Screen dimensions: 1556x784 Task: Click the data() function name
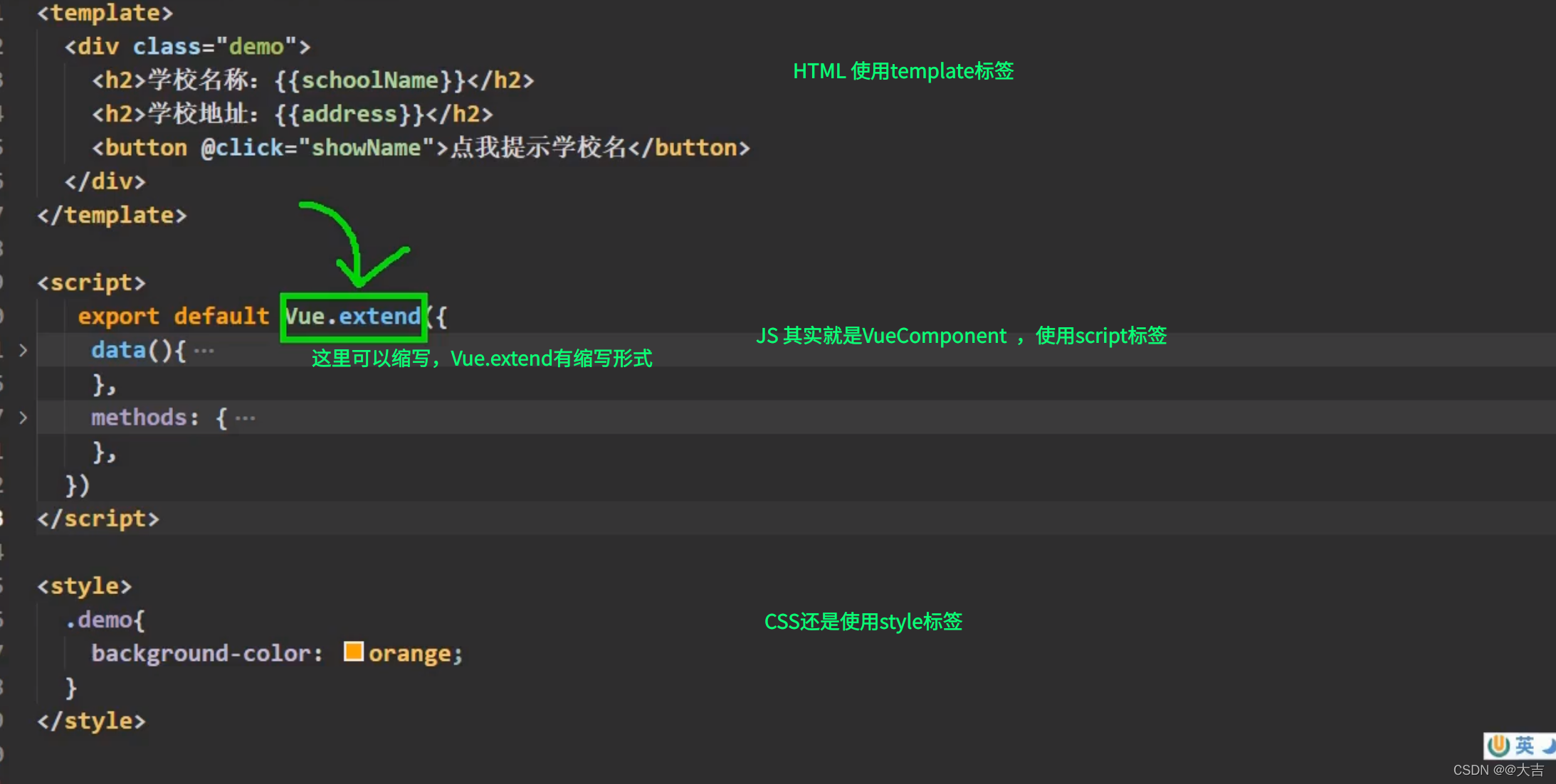[118, 350]
